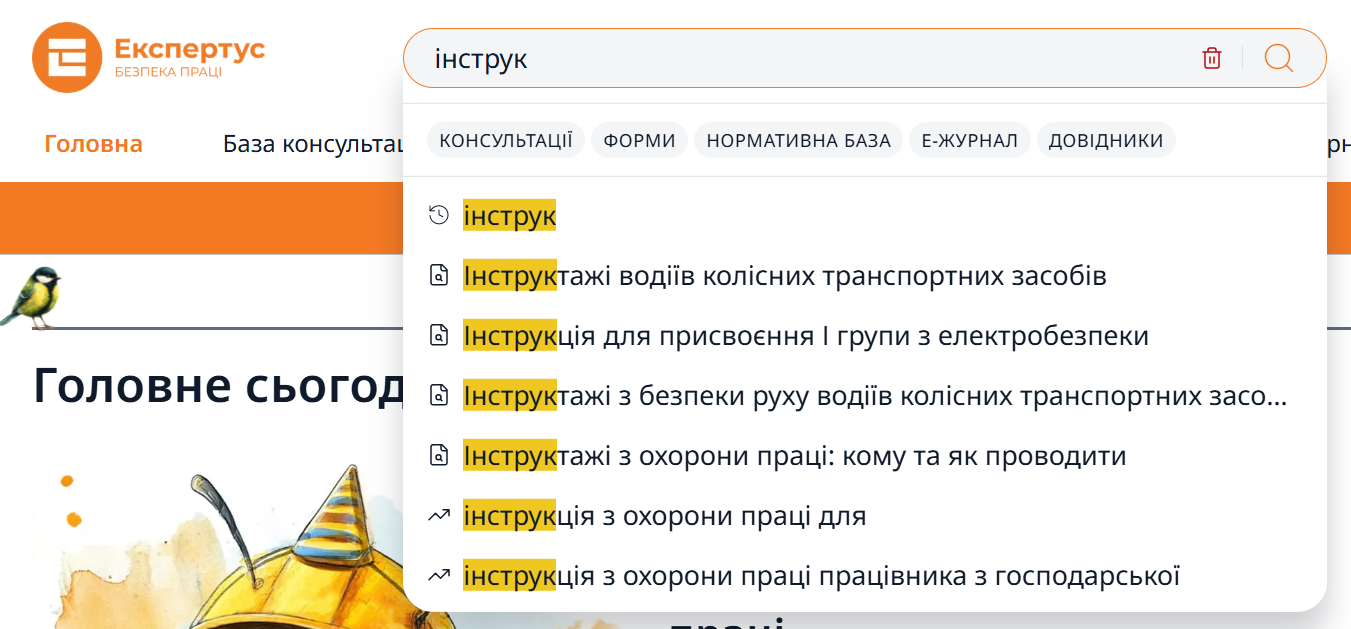Screen dimensions: 1351x629
Task: Click the history clock icon beside 'інструк'
Action: tap(438, 215)
